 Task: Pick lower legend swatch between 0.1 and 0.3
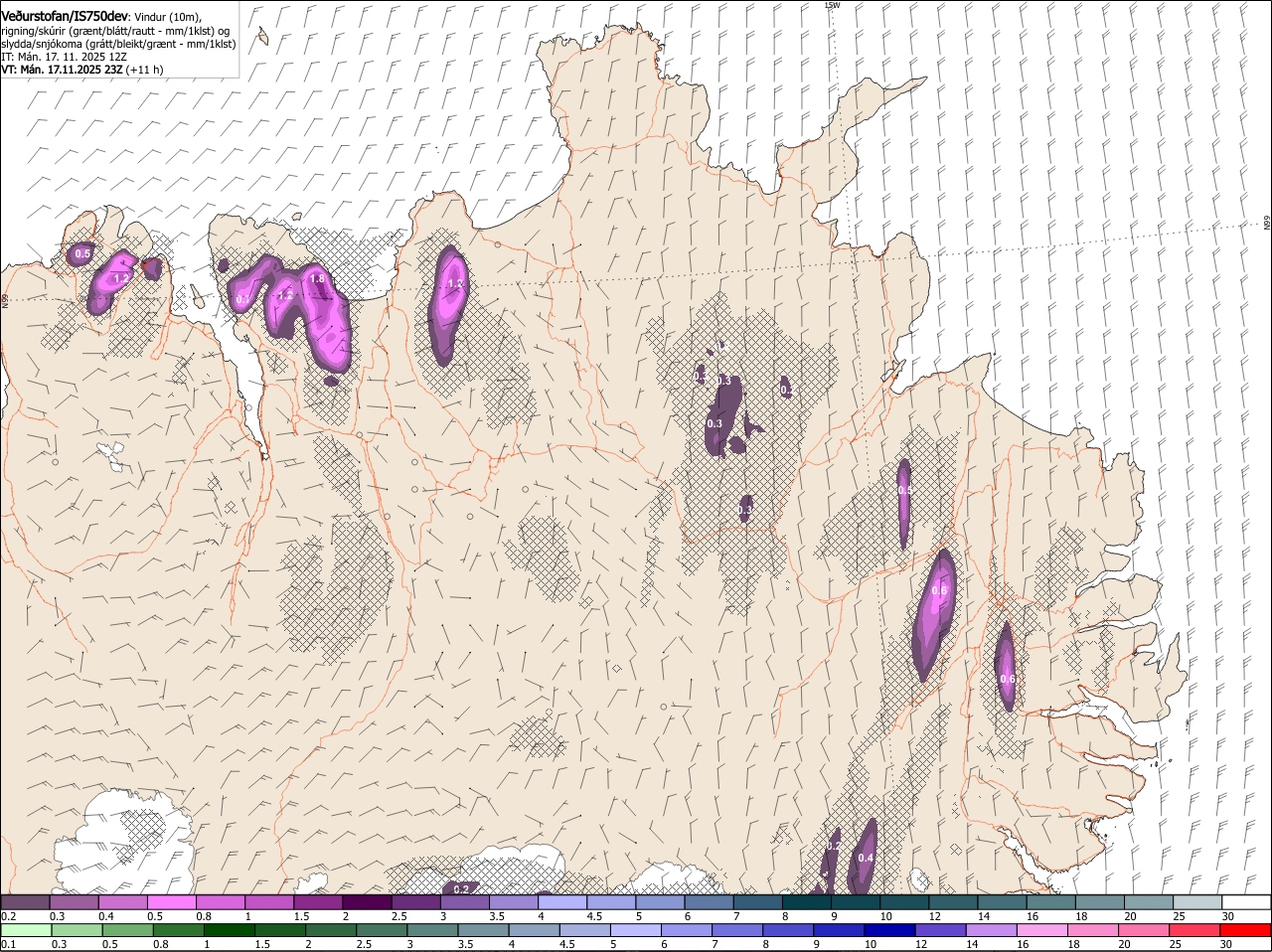click(x=26, y=930)
